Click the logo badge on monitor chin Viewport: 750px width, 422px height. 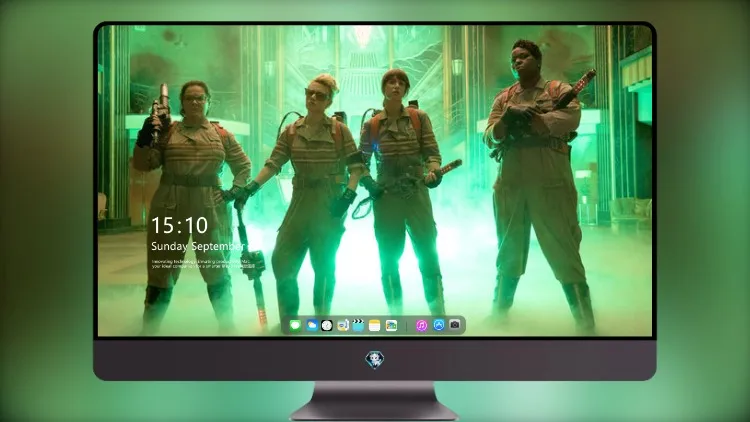pyautogui.click(x=375, y=360)
